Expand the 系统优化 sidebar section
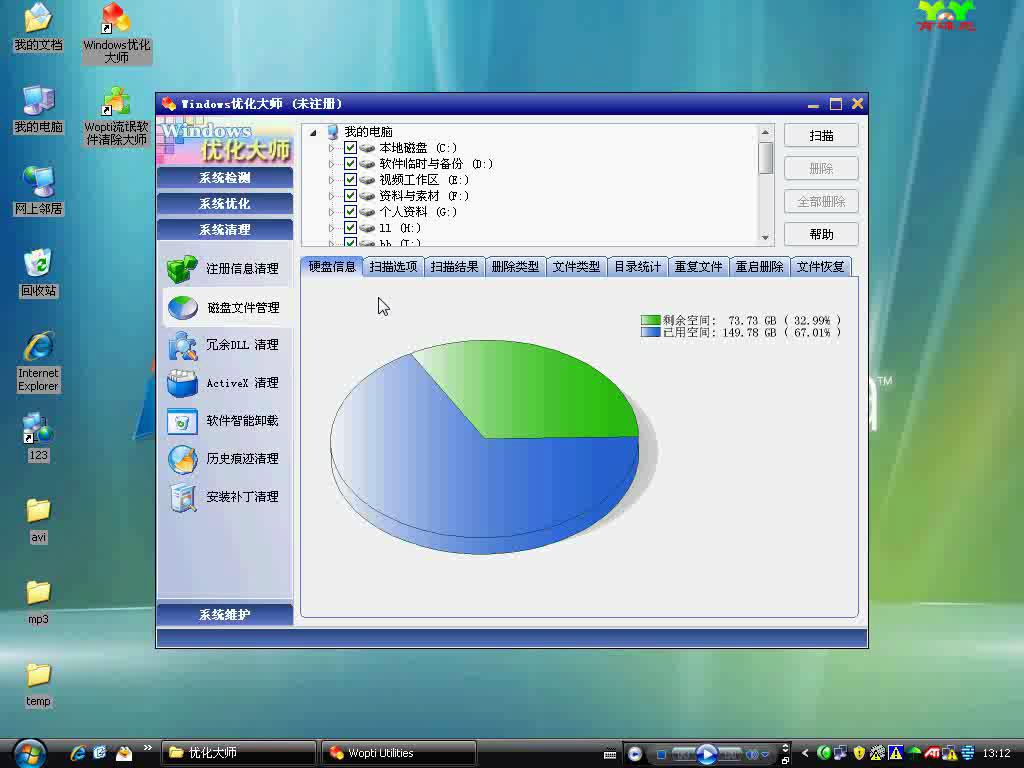Viewport: 1024px width, 768px height. (225, 204)
